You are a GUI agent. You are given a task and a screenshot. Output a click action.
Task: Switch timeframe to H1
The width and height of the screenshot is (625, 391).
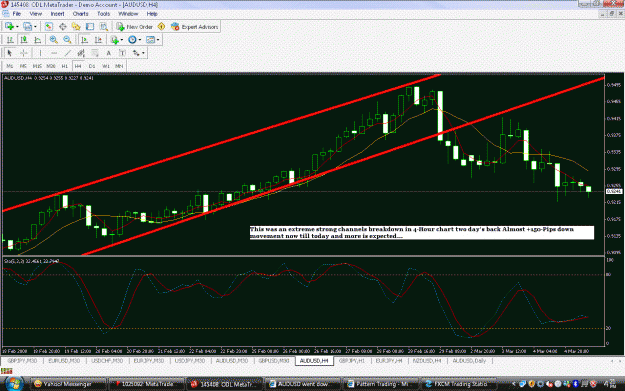[x=65, y=66]
